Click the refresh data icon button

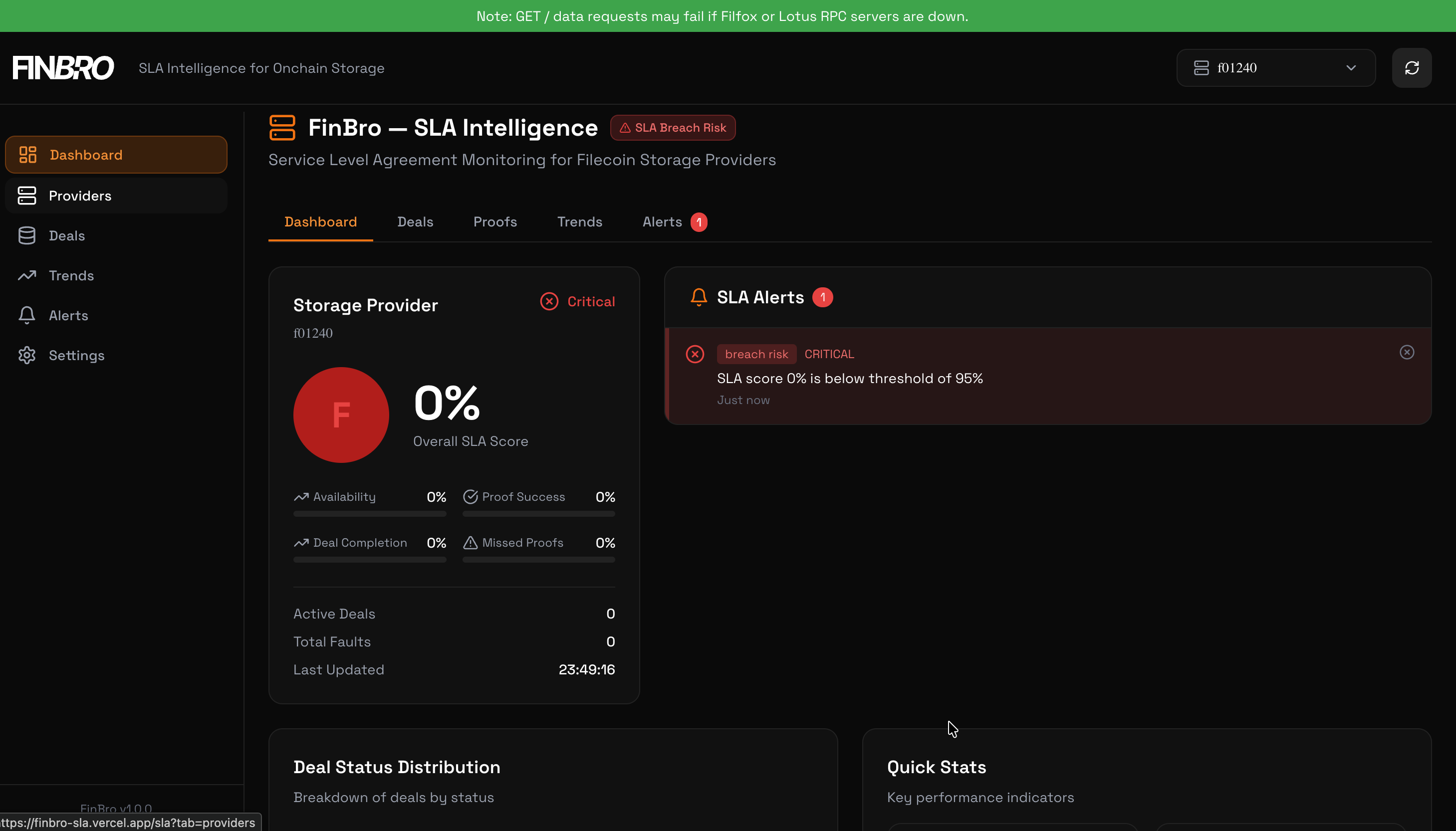coord(1412,68)
